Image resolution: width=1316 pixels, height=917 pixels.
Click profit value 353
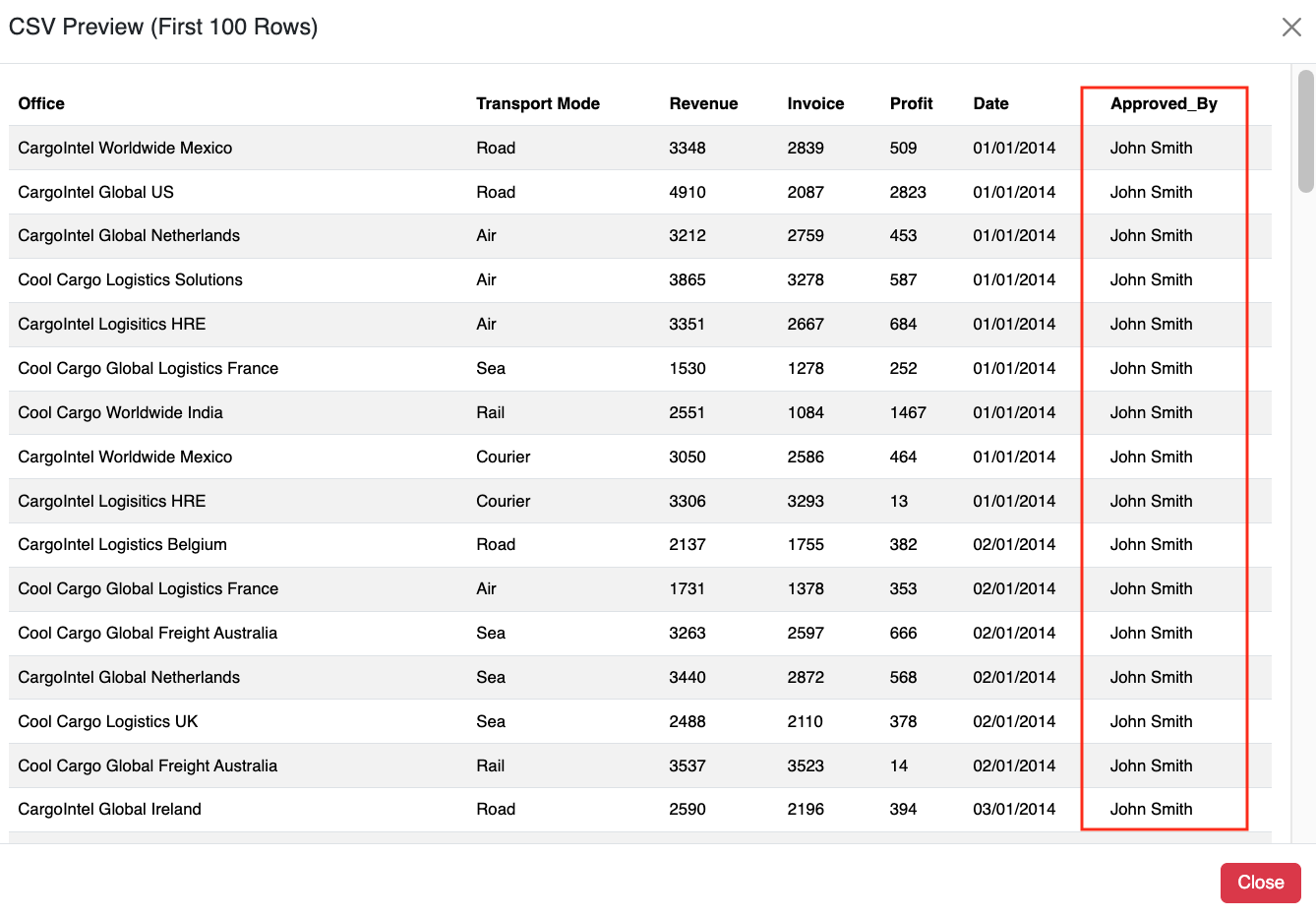point(903,588)
